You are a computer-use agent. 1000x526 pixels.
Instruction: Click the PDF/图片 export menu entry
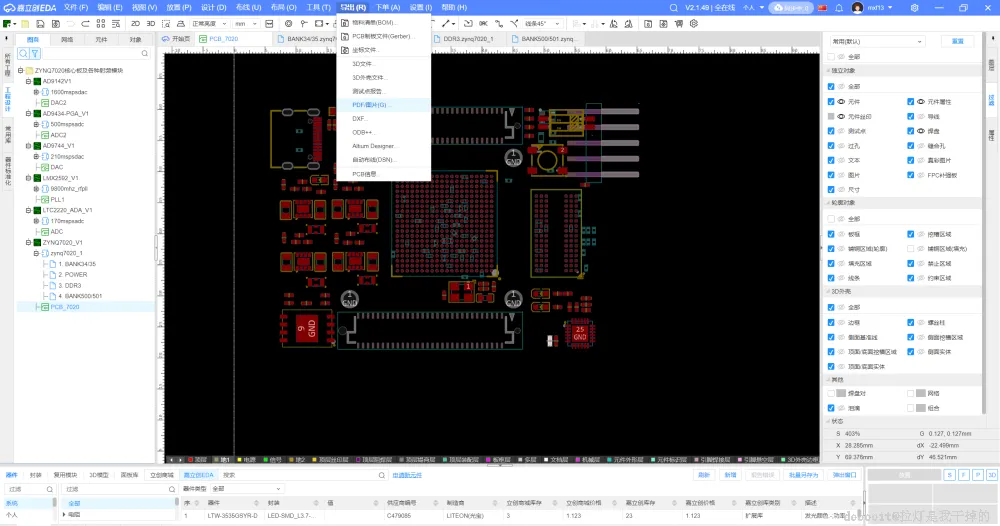(x=370, y=104)
